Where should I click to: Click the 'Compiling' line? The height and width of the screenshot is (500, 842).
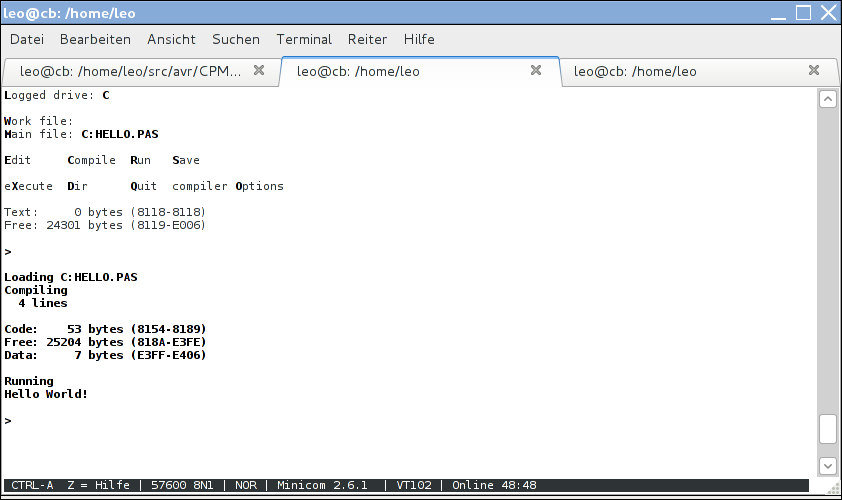click(x=36, y=290)
